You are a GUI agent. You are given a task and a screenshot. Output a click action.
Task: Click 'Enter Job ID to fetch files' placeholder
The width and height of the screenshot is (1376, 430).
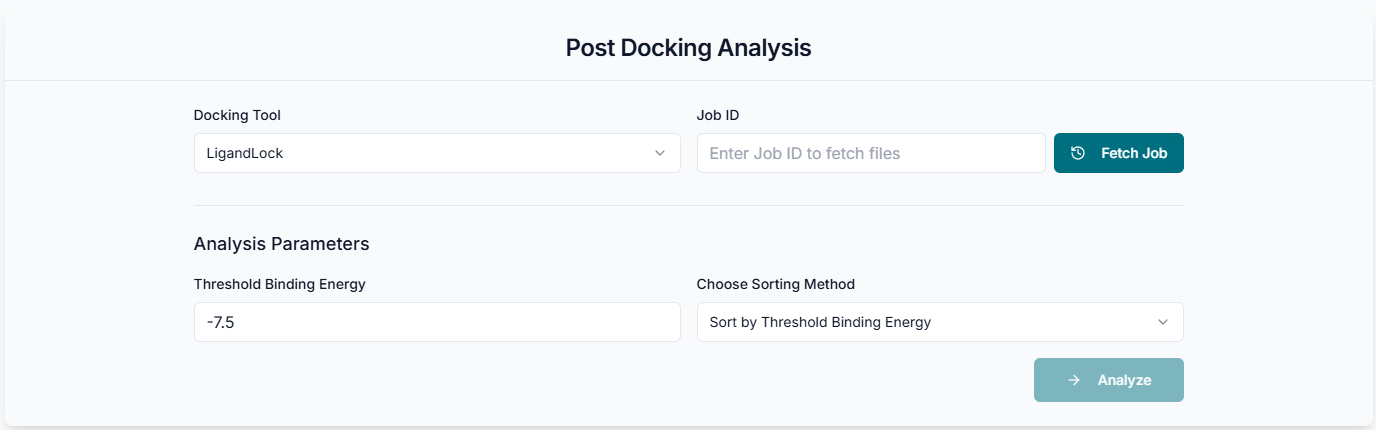[804, 153]
